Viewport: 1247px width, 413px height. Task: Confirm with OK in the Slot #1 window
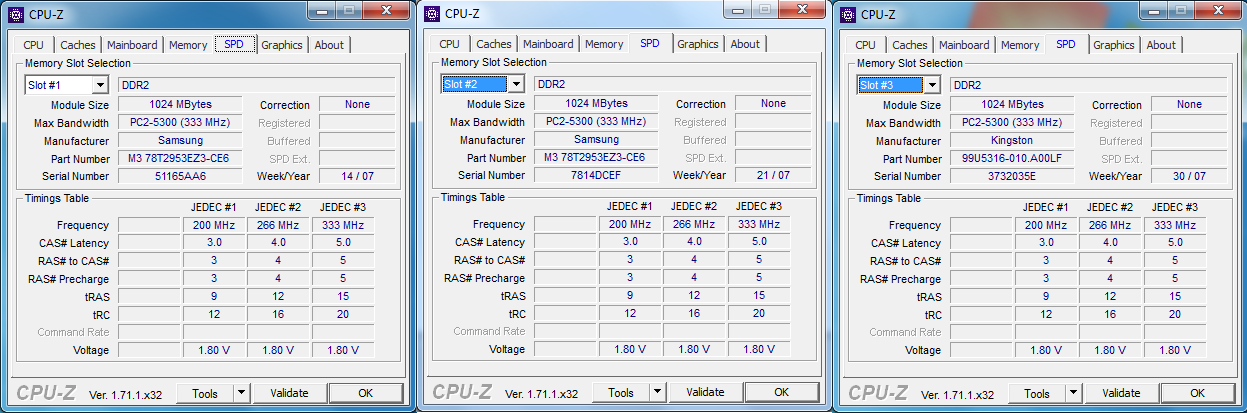click(x=365, y=393)
